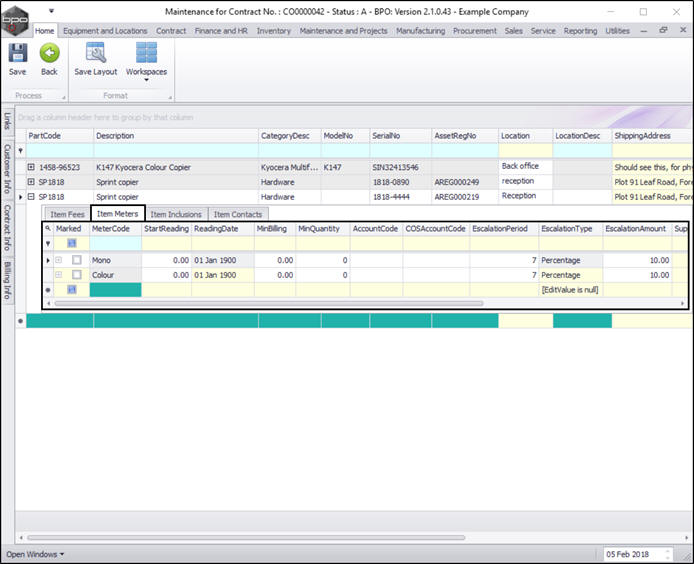Click the search icon in the meters grid header
694x564 pixels.
(x=48, y=228)
